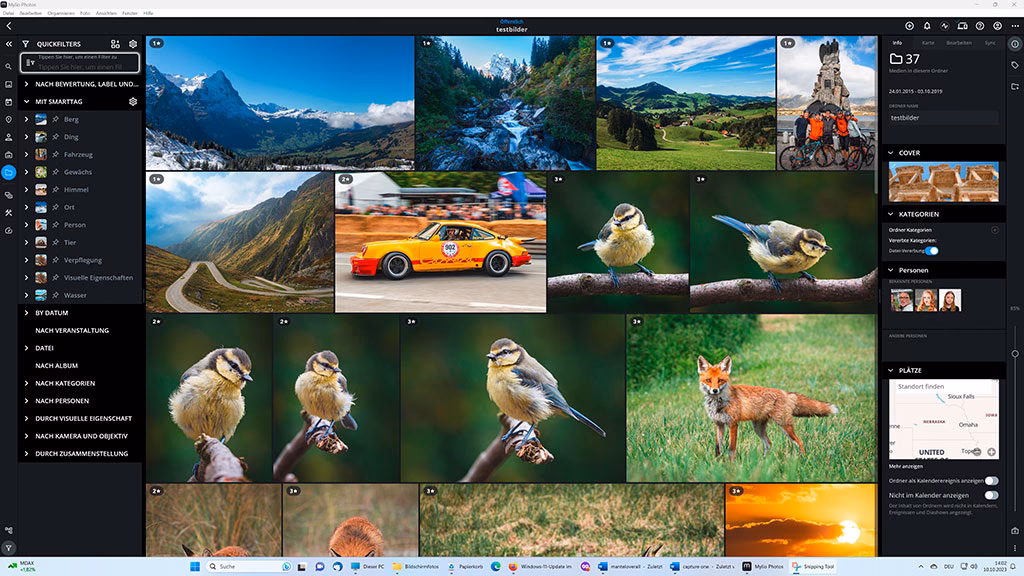This screenshot has width=1024, height=576.
Task: Click the wrench tools icon in the sidebar
Action: tap(8, 212)
